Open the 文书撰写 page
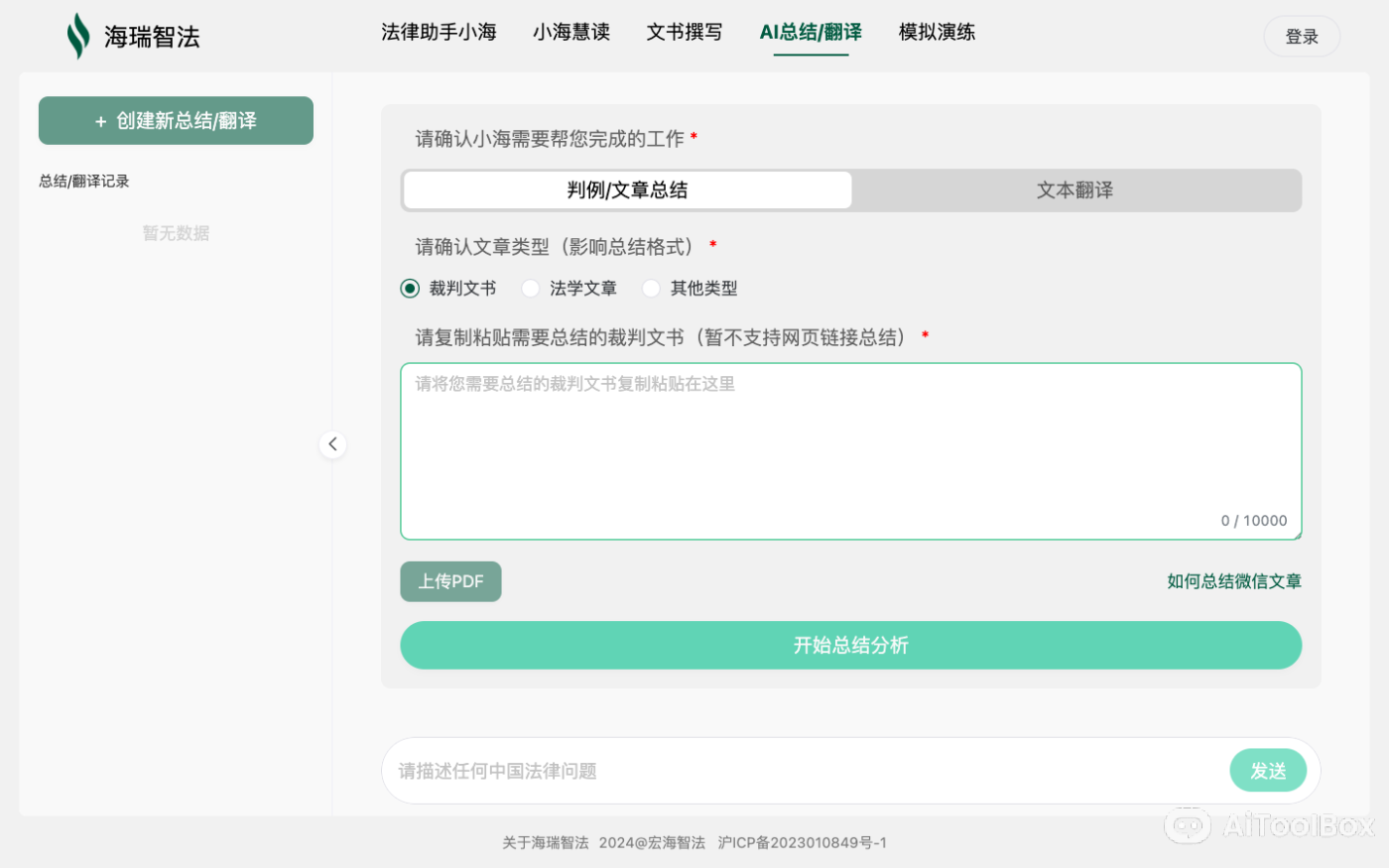1389x868 pixels. (x=684, y=32)
